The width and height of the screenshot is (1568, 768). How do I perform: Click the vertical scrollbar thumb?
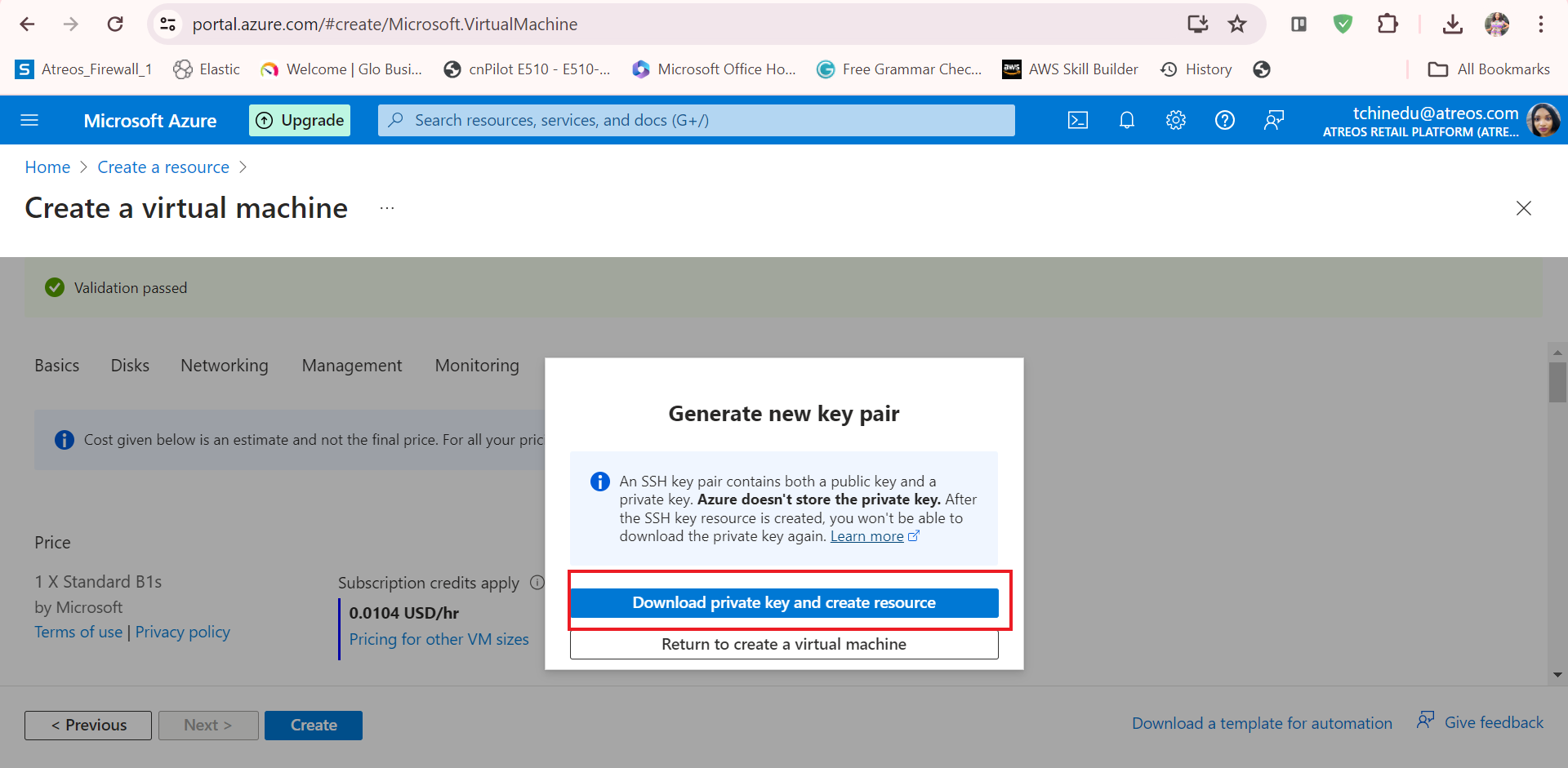(x=1557, y=382)
